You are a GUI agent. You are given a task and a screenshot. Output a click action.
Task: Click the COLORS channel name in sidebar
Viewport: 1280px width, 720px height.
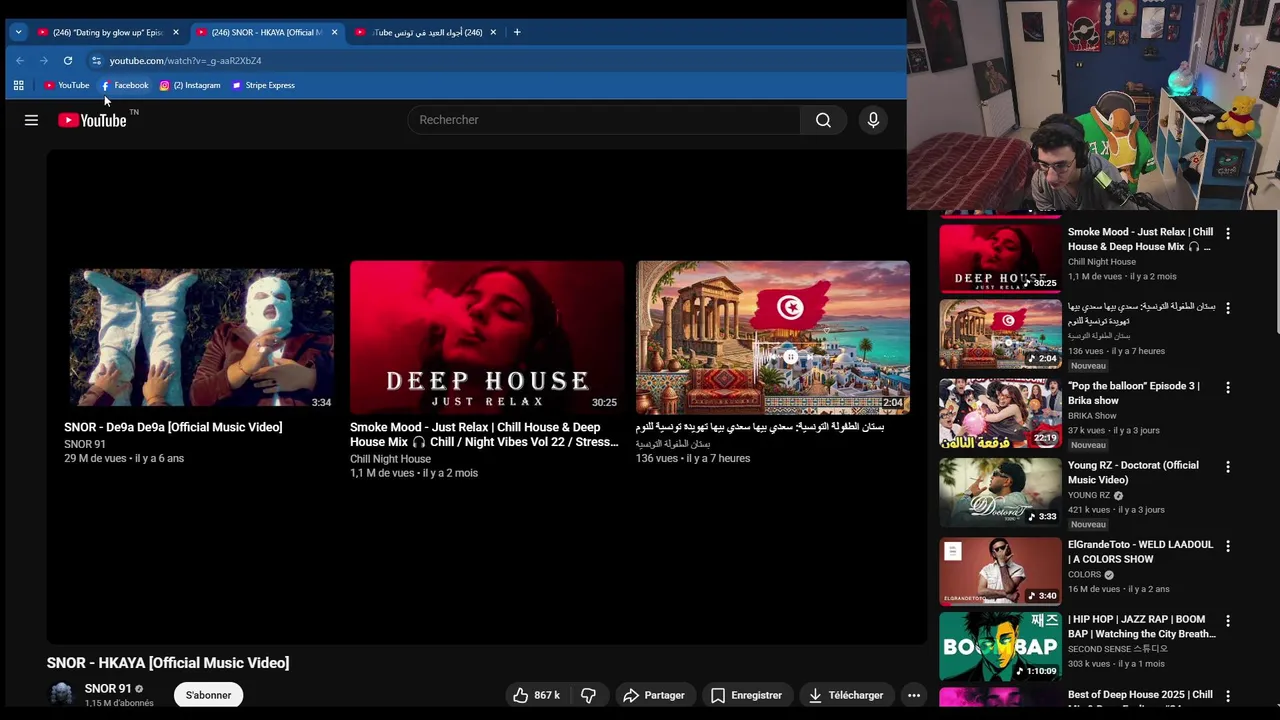[1084, 575]
